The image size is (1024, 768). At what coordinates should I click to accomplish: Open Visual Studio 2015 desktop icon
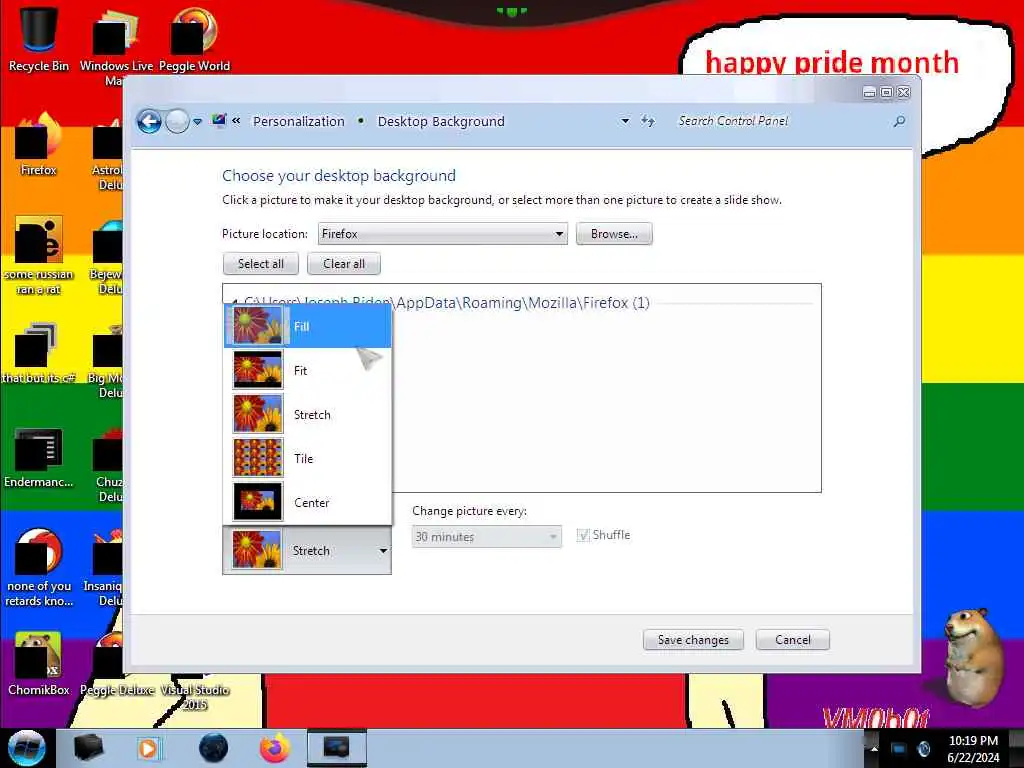(x=194, y=692)
